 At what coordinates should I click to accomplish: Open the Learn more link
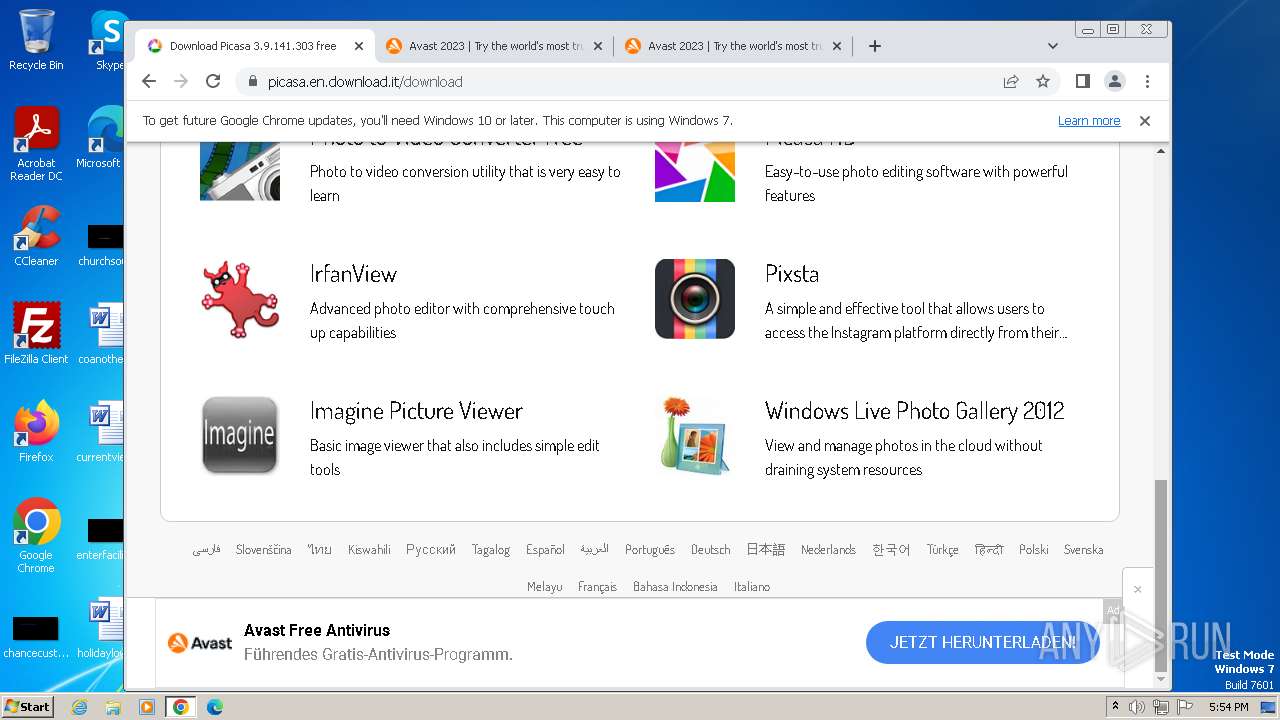coord(1089,121)
